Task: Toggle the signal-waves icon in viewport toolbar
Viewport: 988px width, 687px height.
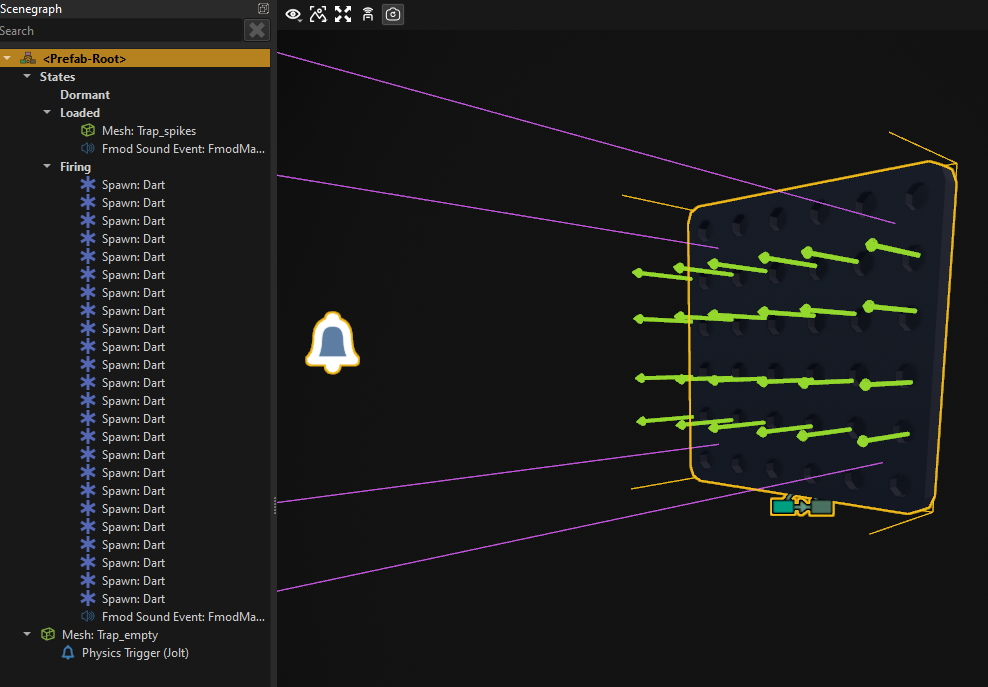Action: [x=368, y=14]
